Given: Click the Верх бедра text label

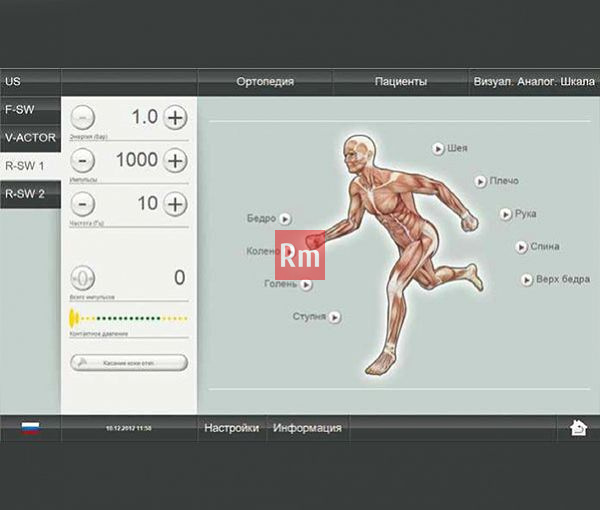Looking at the screenshot, I should 563,279.
